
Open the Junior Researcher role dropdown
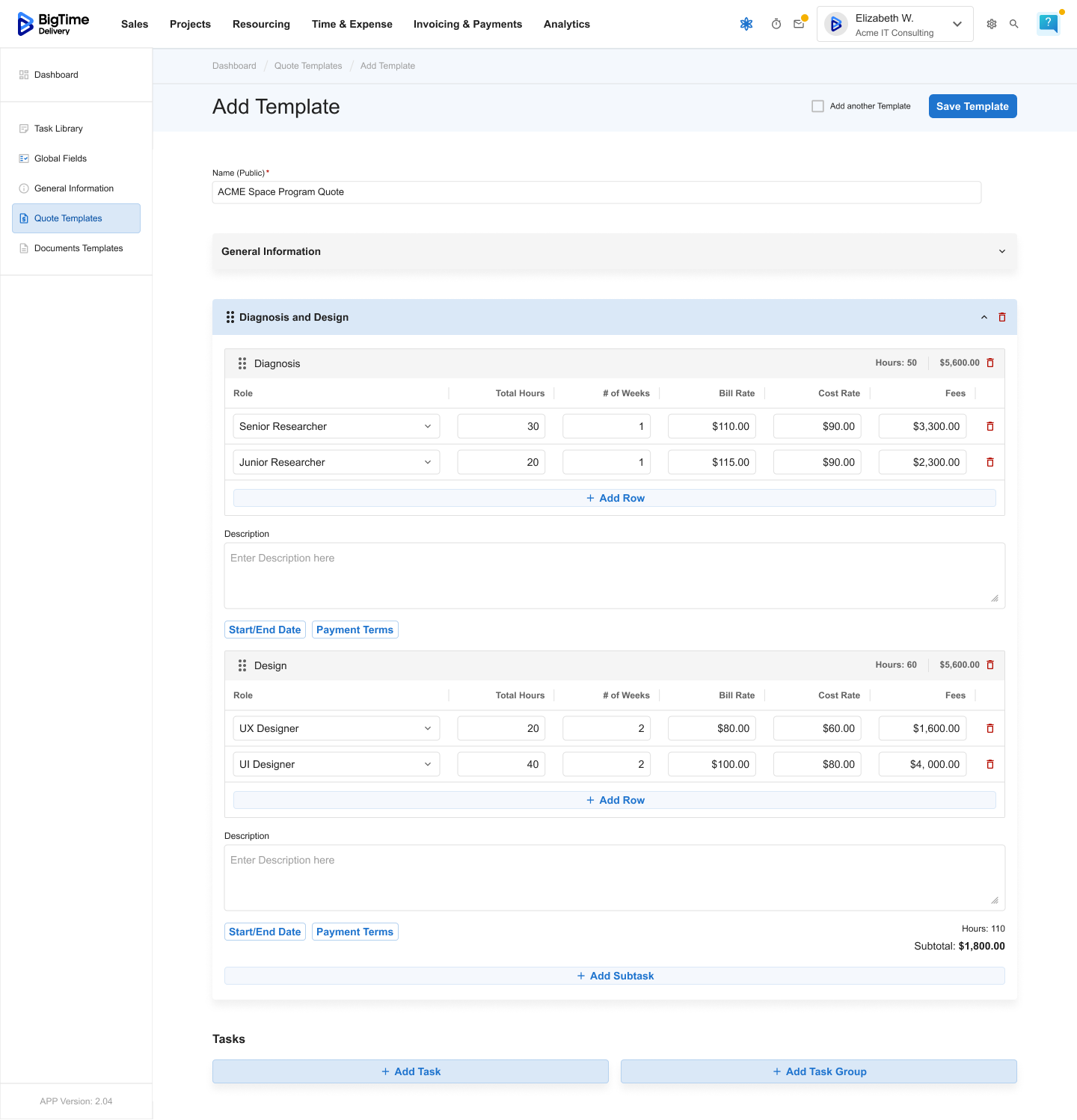(336, 462)
